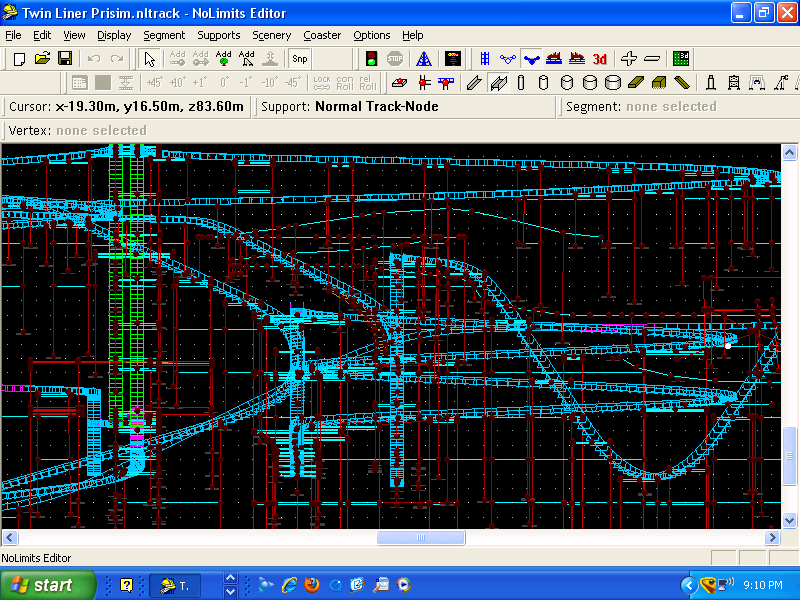Click the horizontal scrollbar thumb
The image size is (800, 600).
421,537
